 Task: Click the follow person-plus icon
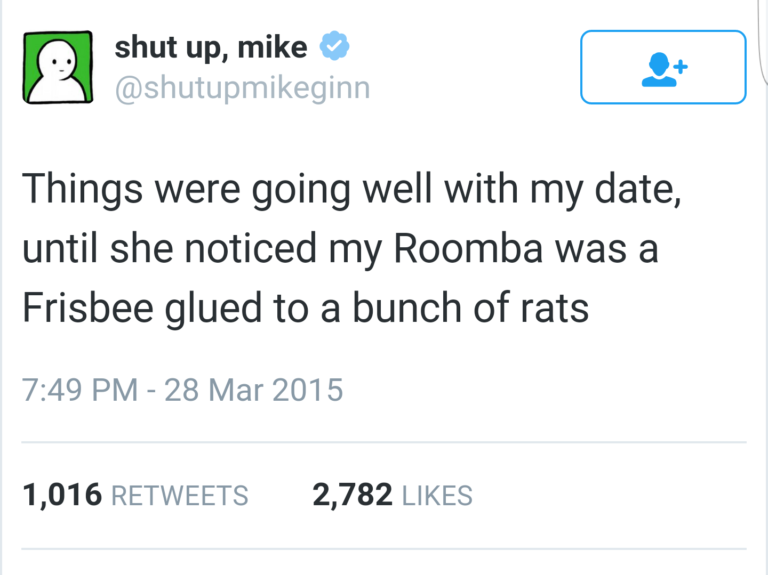coord(663,68)
